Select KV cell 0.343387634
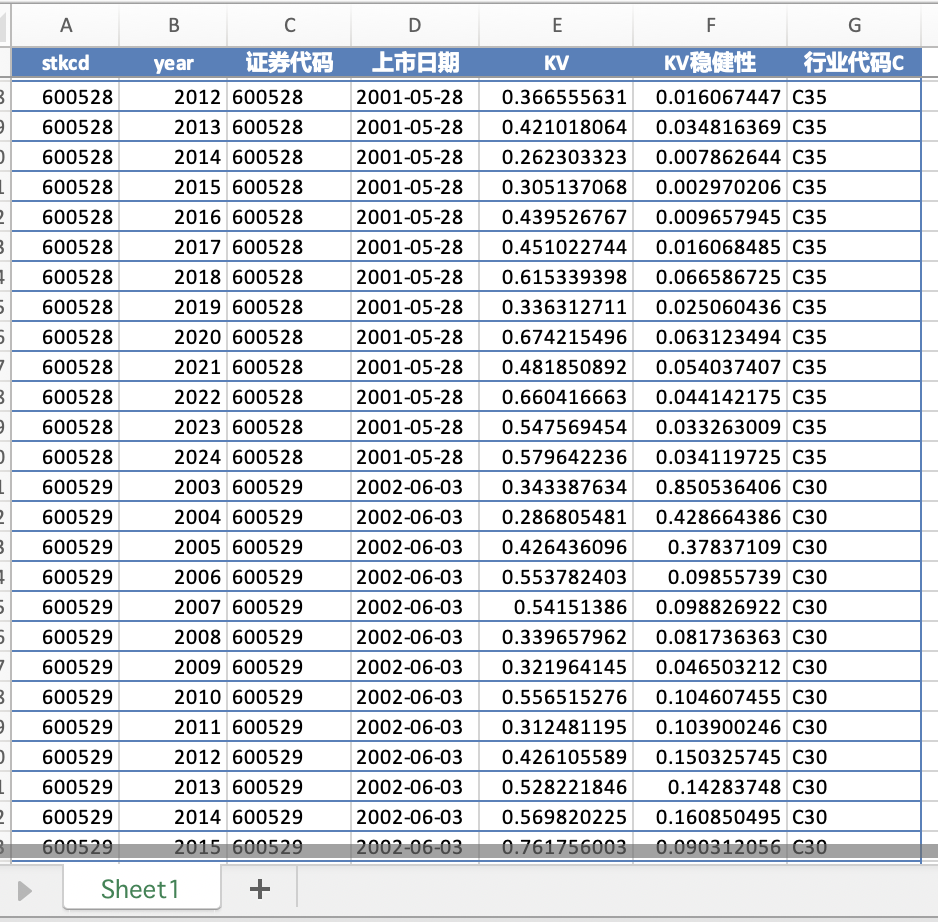This screenshot has height=922, width=938. 556,486
